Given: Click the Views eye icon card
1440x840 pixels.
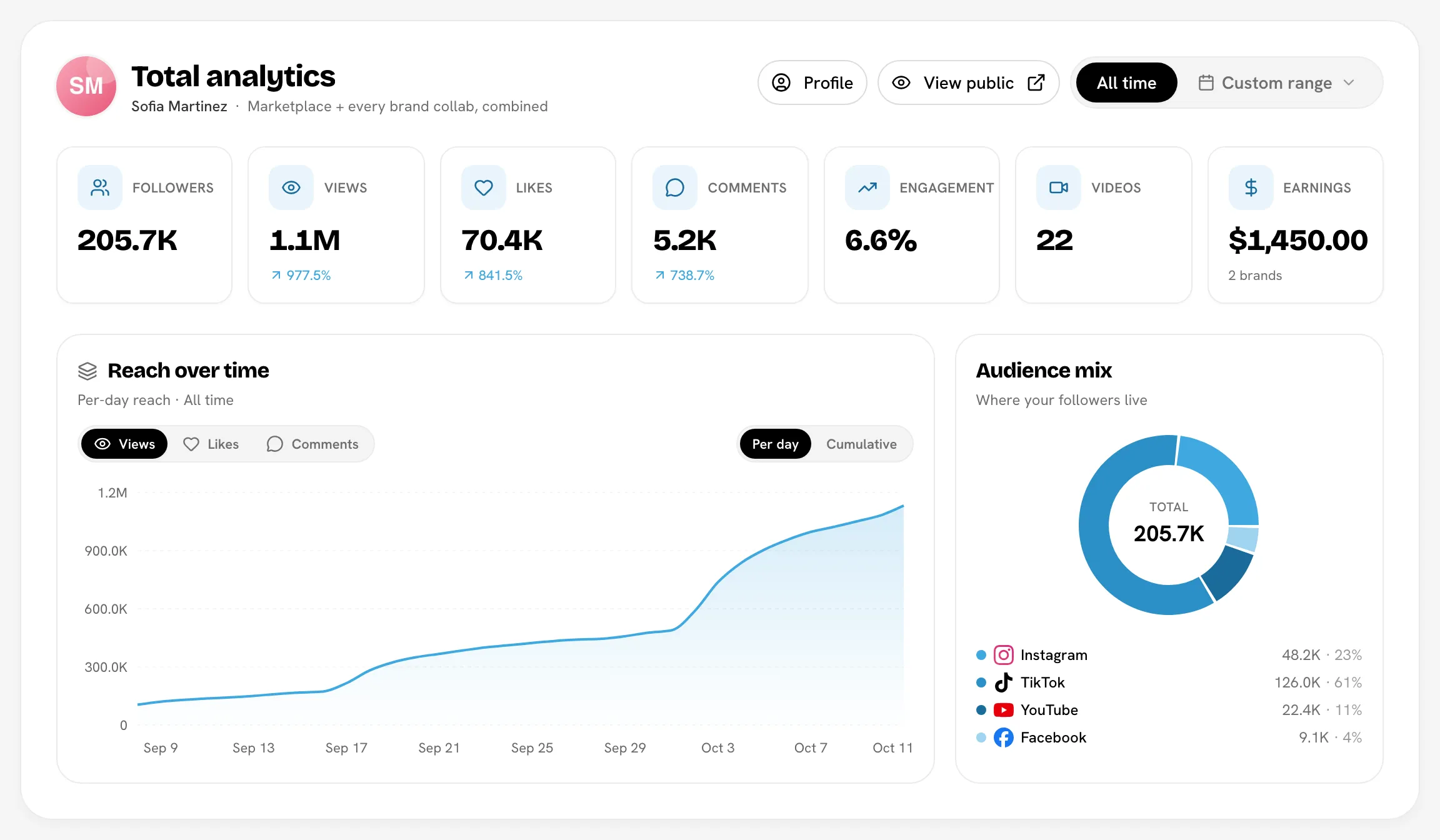Looking at the screenshot, I should [x=291, y=187].
